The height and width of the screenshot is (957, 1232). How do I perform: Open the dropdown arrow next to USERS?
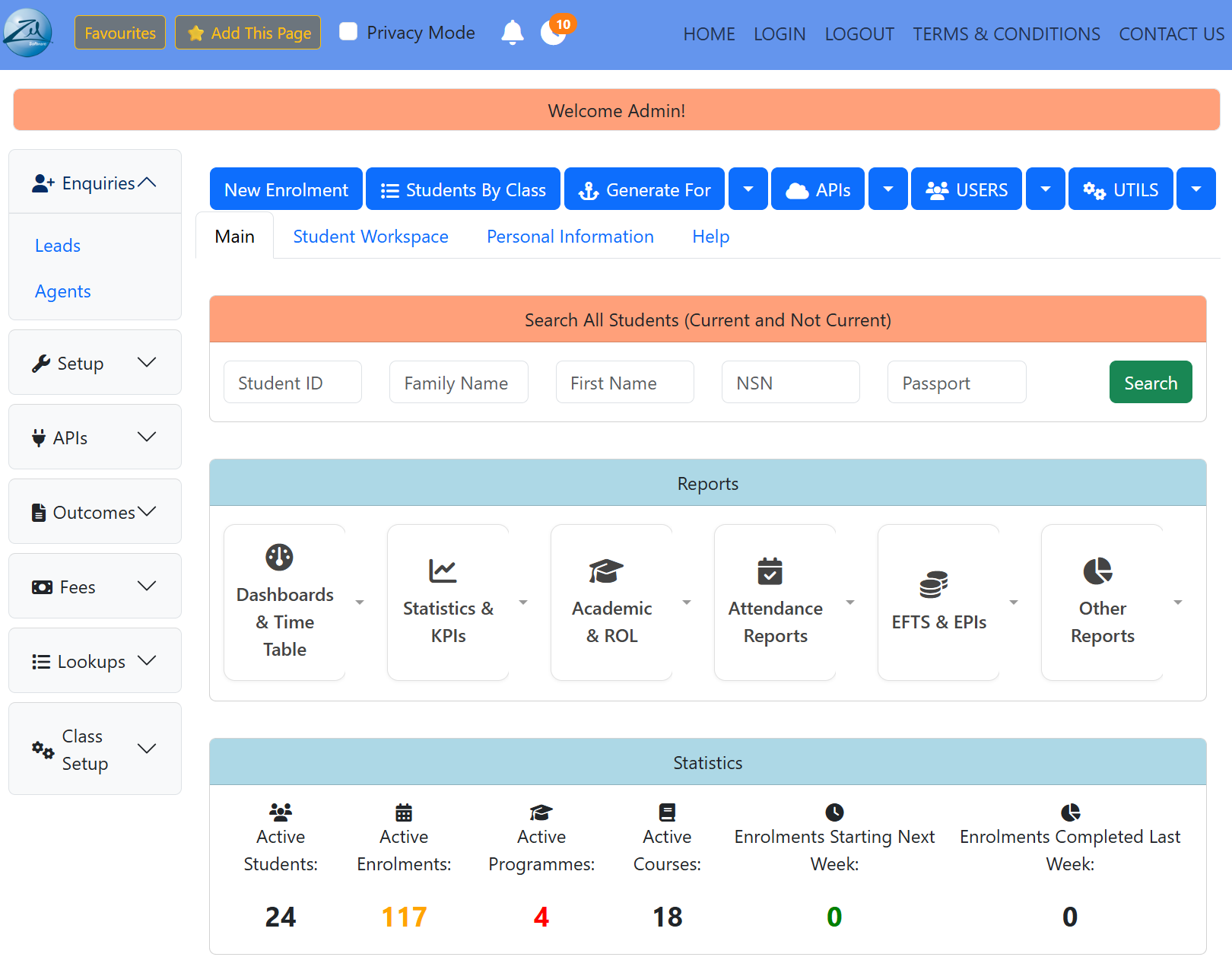tap(1046, 189)
